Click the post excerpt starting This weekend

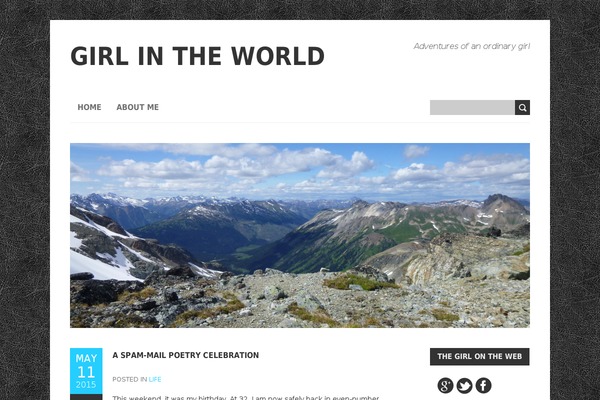click(246, 398)
